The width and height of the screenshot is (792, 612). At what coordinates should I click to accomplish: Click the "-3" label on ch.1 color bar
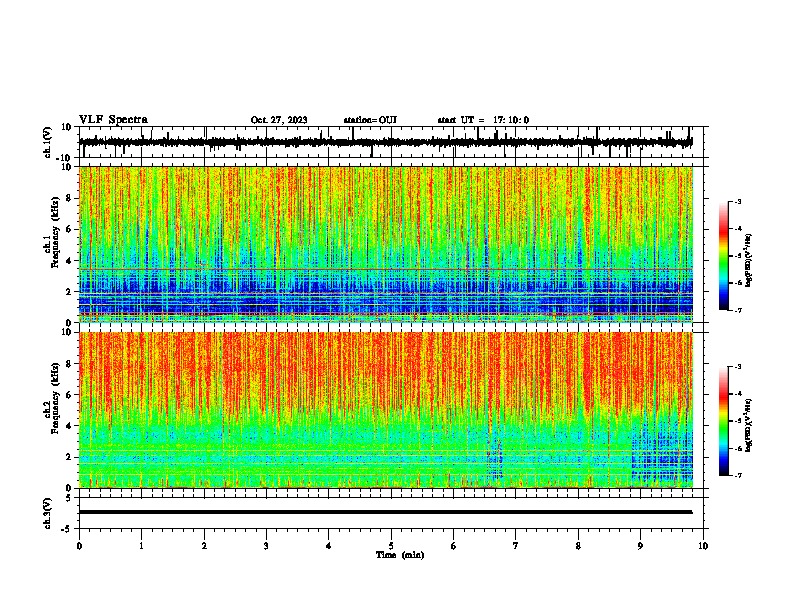[737, 201]
